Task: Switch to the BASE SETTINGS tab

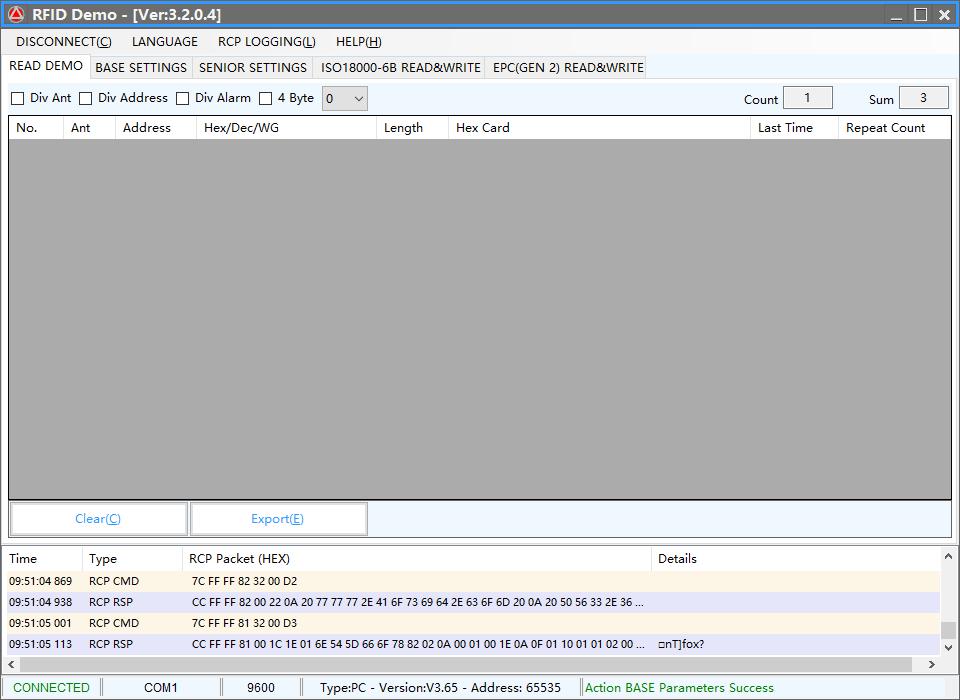Action: (x=141, y=68)
